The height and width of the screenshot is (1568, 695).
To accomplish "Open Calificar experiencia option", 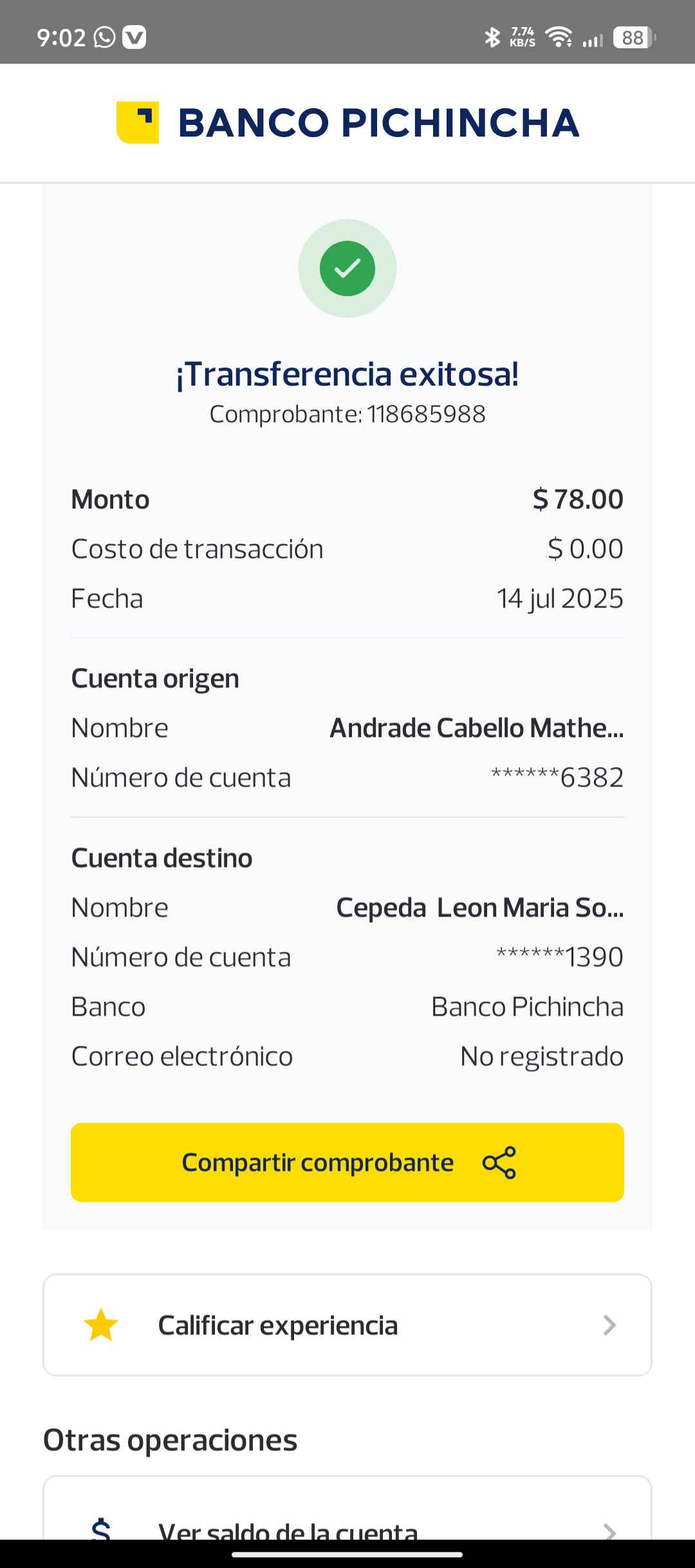I will click(x=278, y=1325).
